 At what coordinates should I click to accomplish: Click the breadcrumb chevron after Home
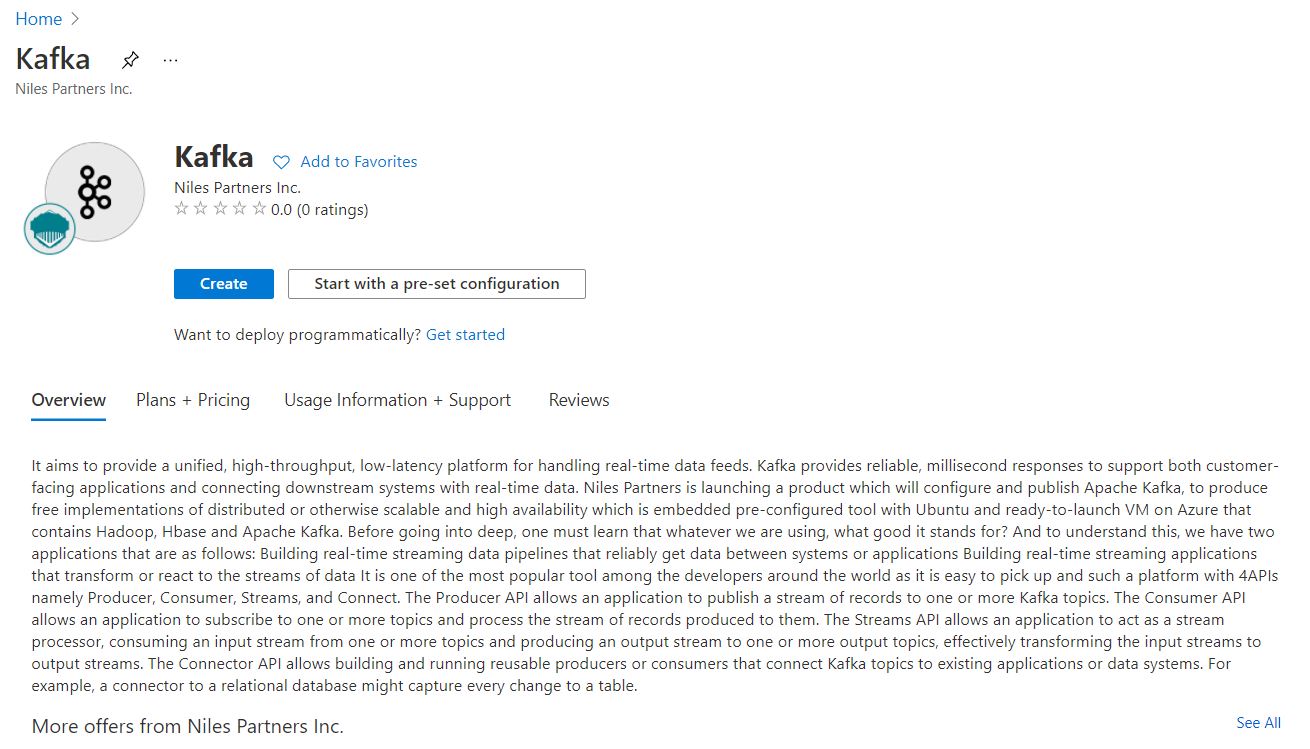click(x=75, y=19)
